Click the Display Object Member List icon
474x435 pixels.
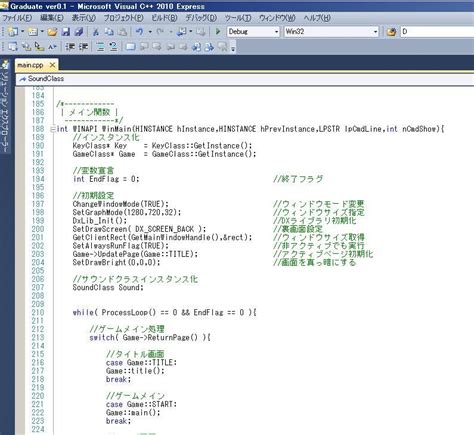tap(13, 47)
